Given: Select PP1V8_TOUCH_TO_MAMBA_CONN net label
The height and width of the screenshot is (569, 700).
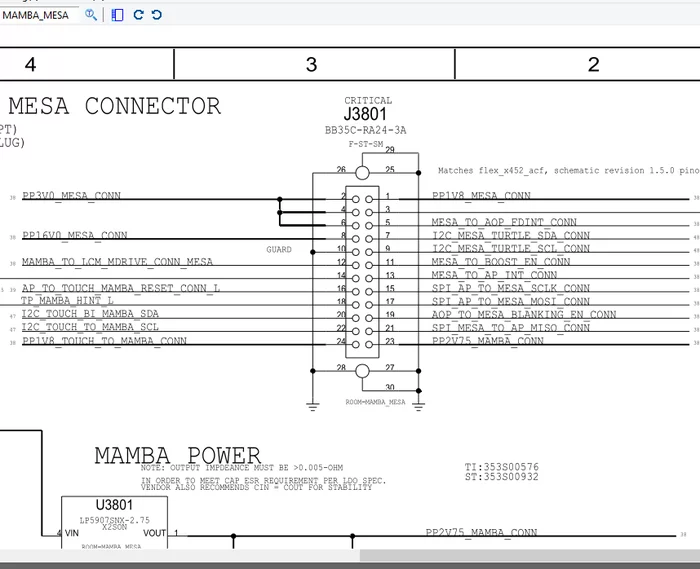Looking at the screenshot, I should [x=104, y=341].
